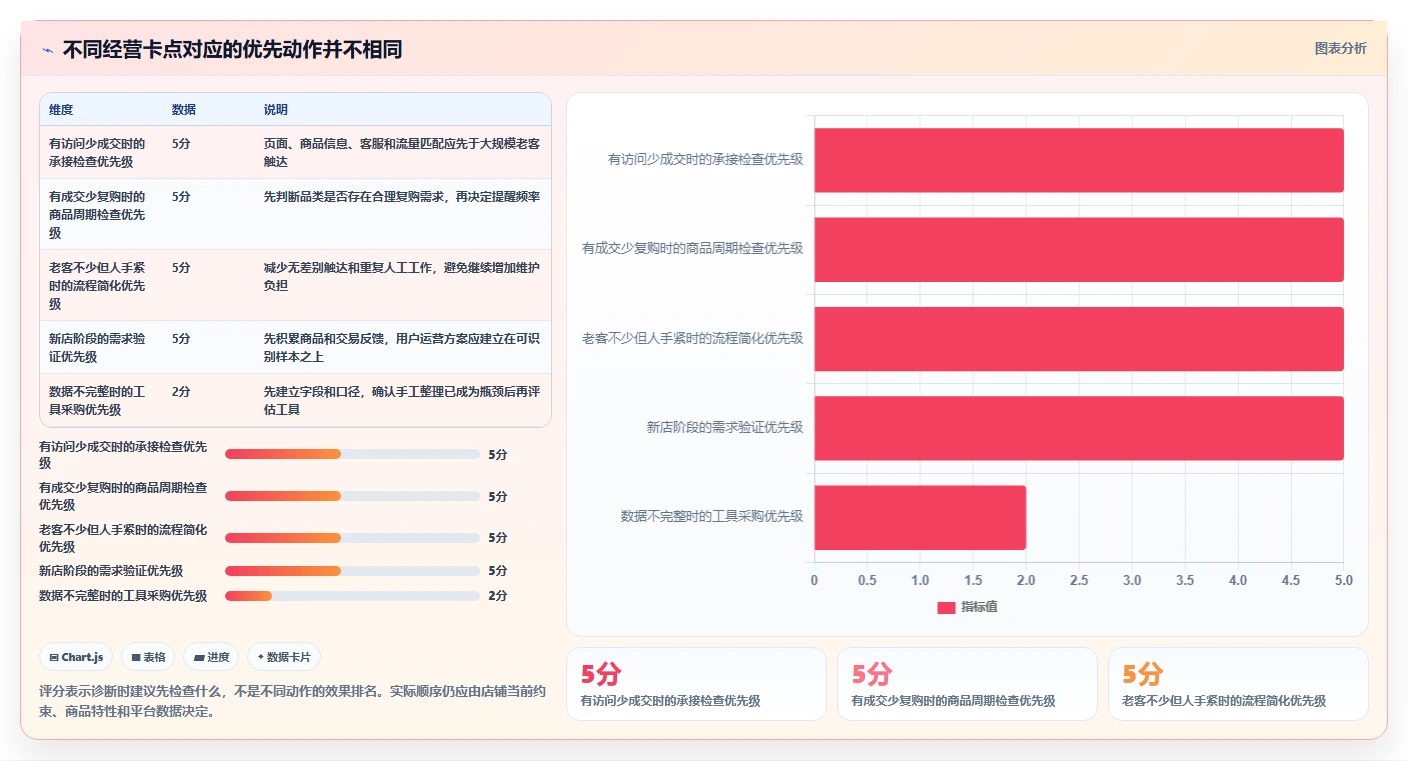The height and width of the screenshot is (761, 1408).
Task: Click the 图表分析 label
Action: coord(1340,48)
